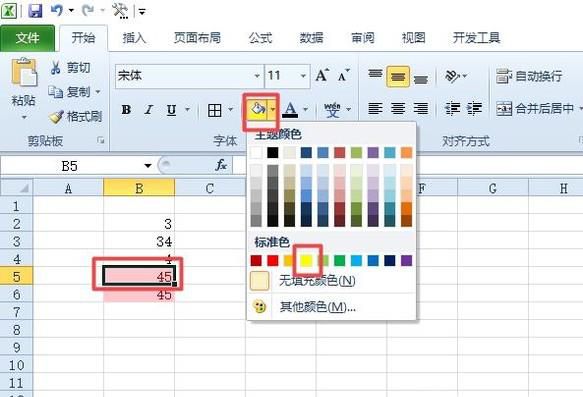The height and width of the screenshot is (397, 583).
Task: Decrease indent button
Action: click(452, 109)
